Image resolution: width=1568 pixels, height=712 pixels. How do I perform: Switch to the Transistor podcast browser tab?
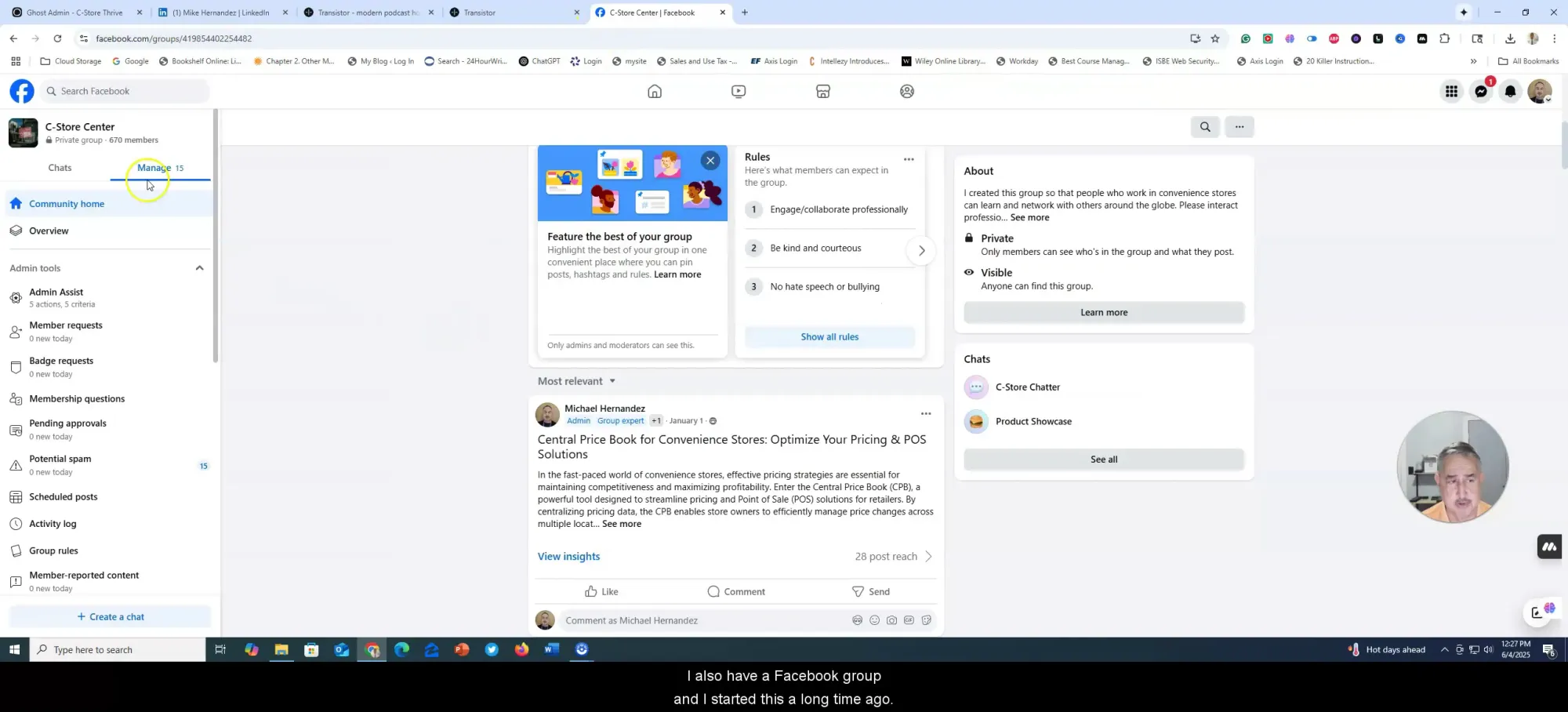coord(368,13)
